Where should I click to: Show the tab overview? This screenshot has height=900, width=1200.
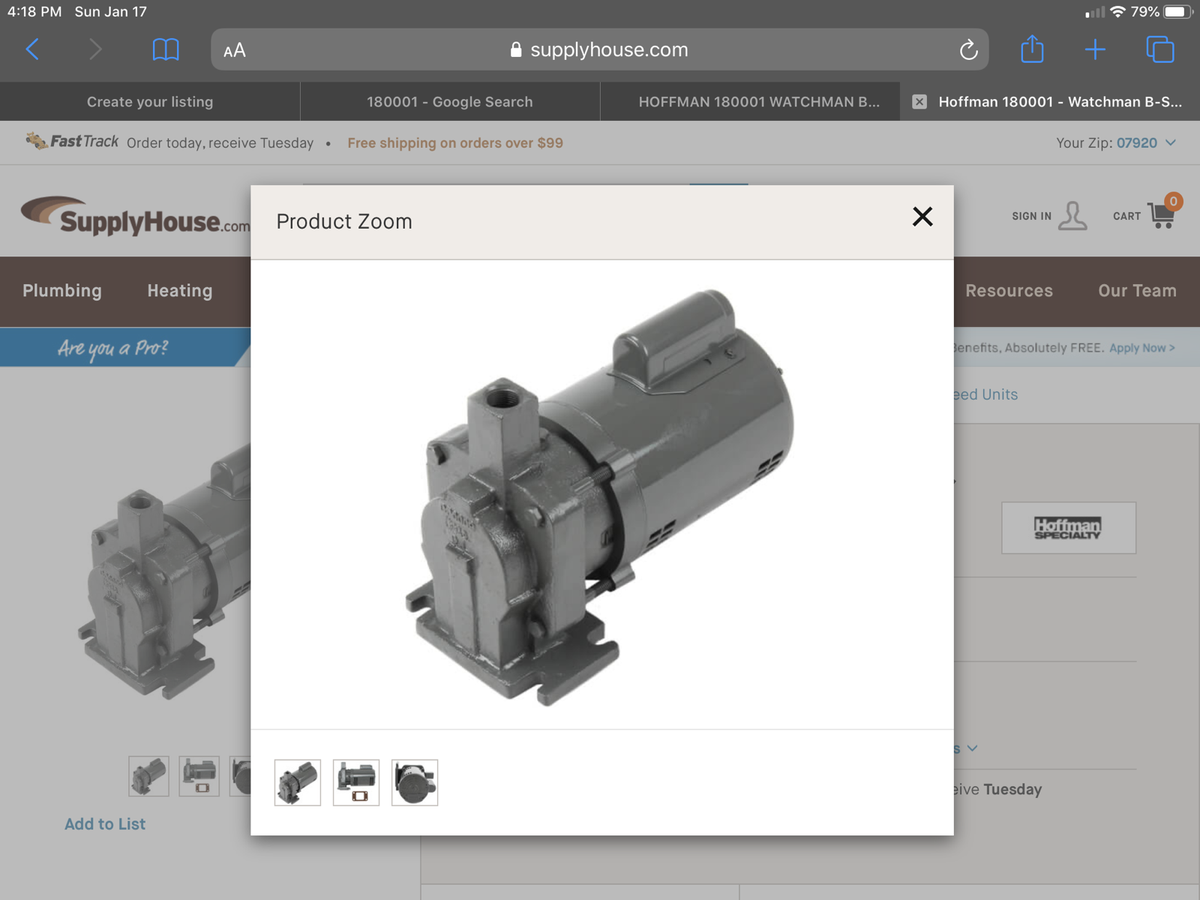1159,49
